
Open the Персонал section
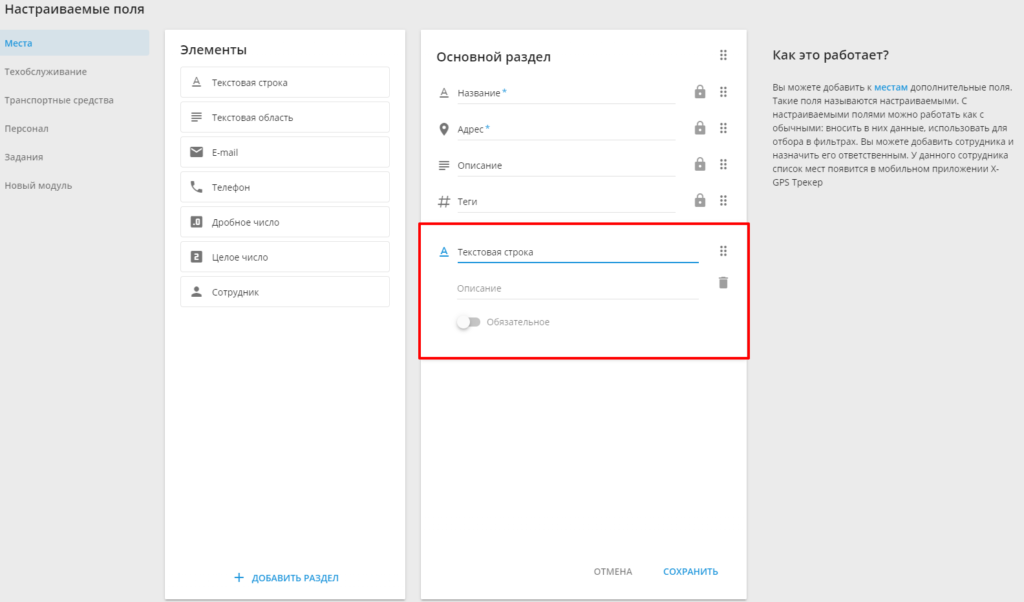pos(26,129)
